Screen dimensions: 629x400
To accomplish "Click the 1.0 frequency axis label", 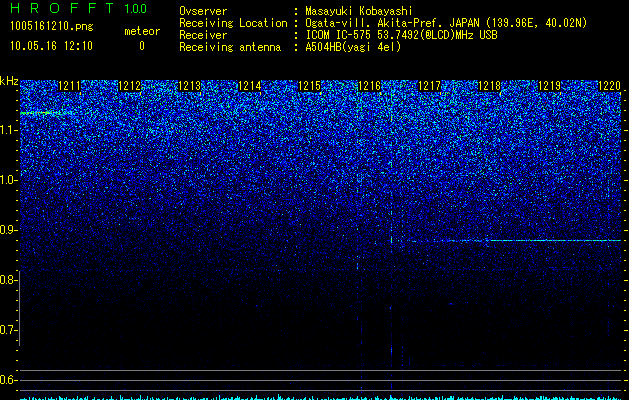I will (8, 180).
